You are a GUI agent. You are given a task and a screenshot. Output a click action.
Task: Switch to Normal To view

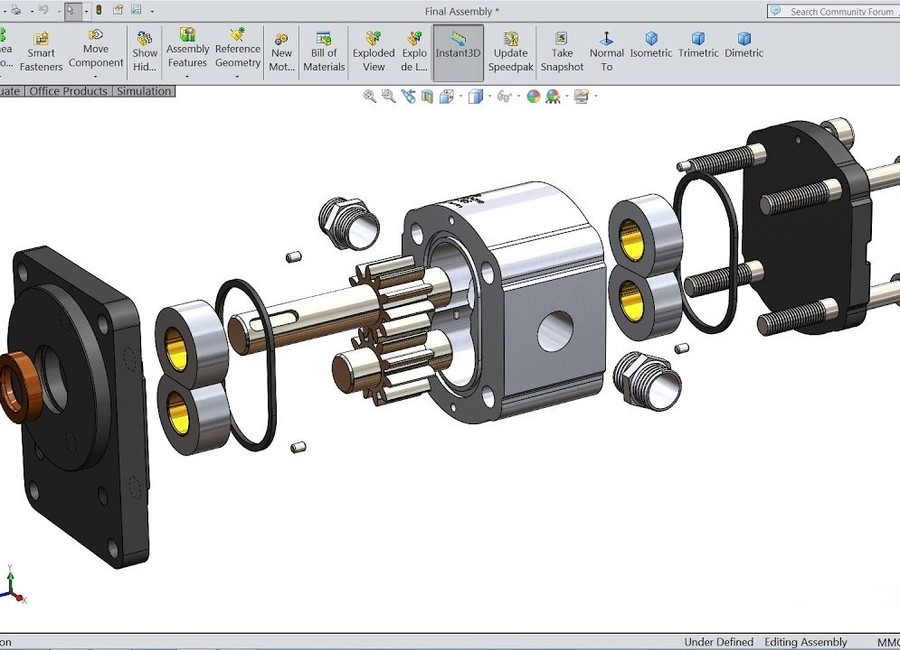point(606,52)
